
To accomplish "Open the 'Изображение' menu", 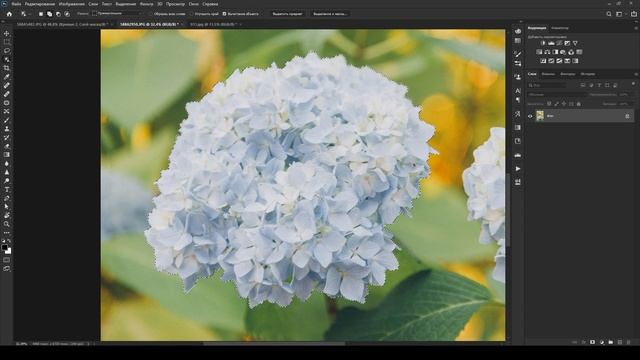I will (72, 4).
